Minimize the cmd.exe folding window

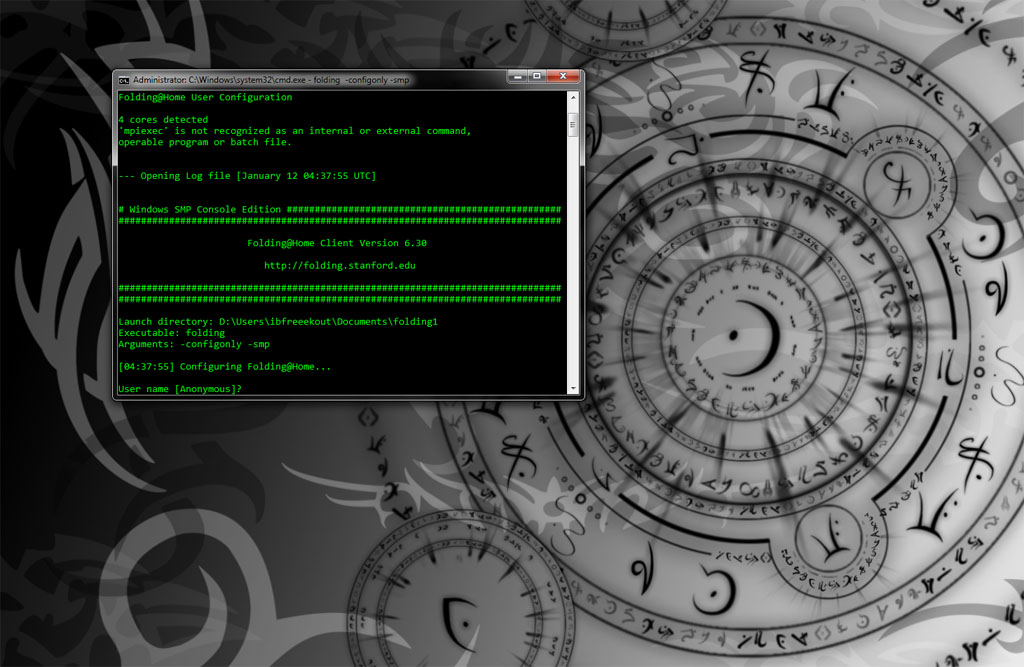(518, 76)
